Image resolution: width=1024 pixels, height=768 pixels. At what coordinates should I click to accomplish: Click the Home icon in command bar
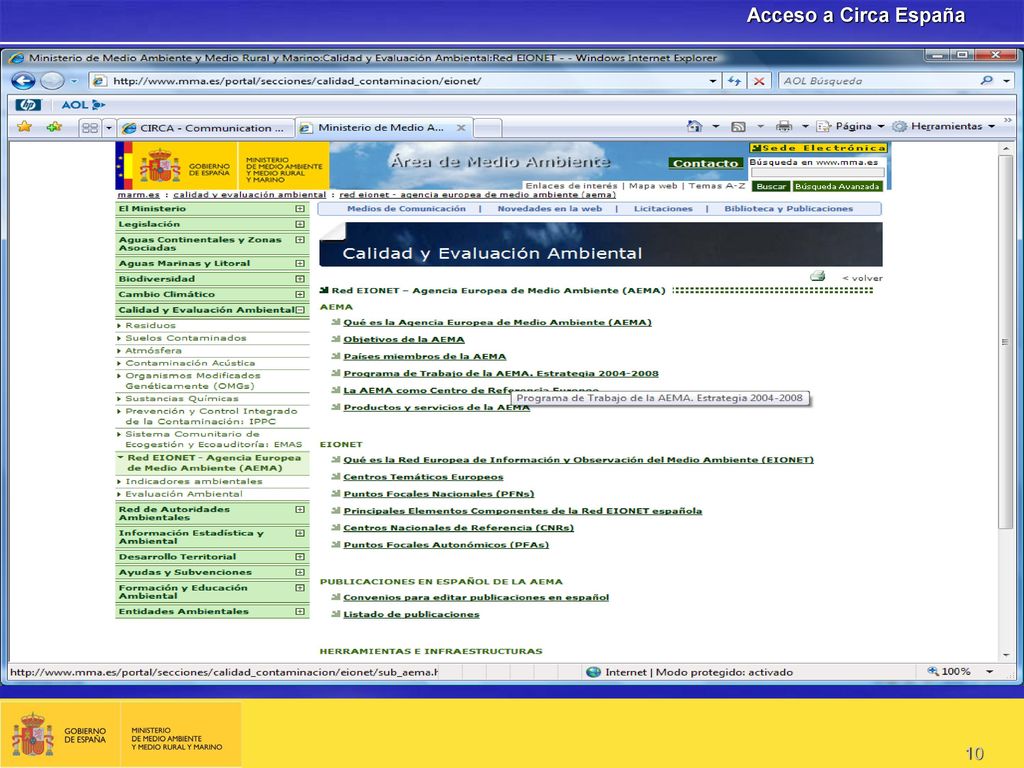coord(694,126)
